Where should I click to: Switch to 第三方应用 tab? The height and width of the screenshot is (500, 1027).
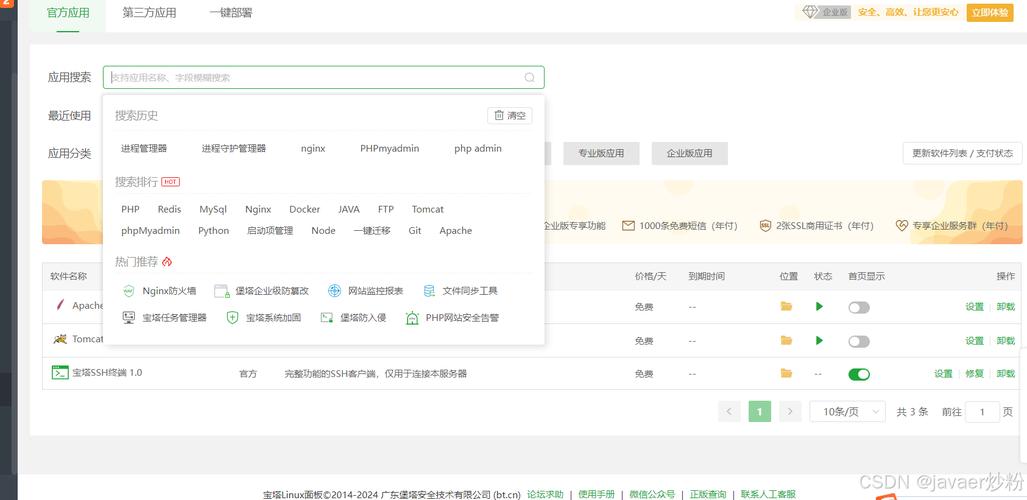point(149,12)
